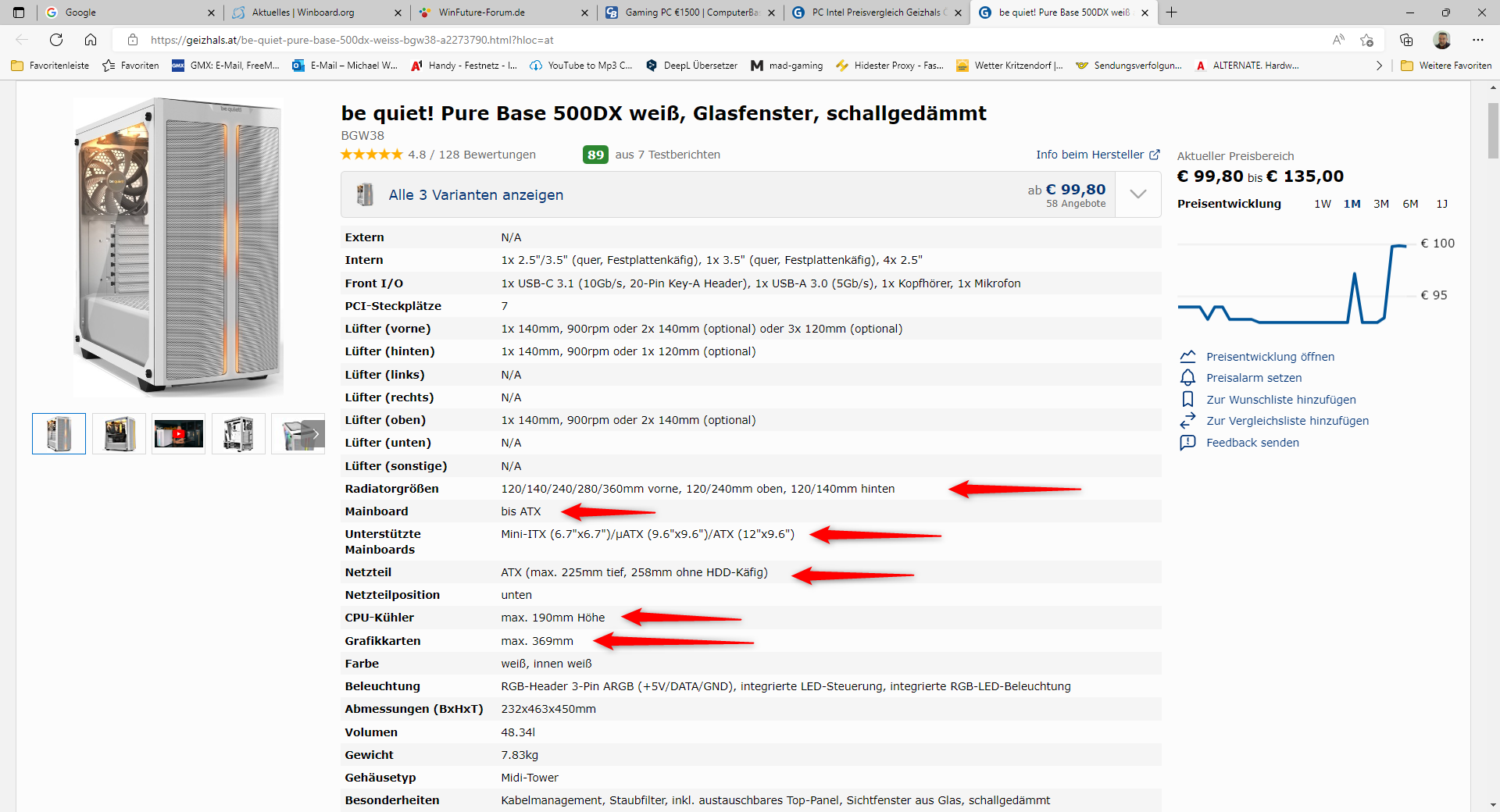Add page to favorites with star icon
Screen dimensions: 1500x812
pos(1366,40)
